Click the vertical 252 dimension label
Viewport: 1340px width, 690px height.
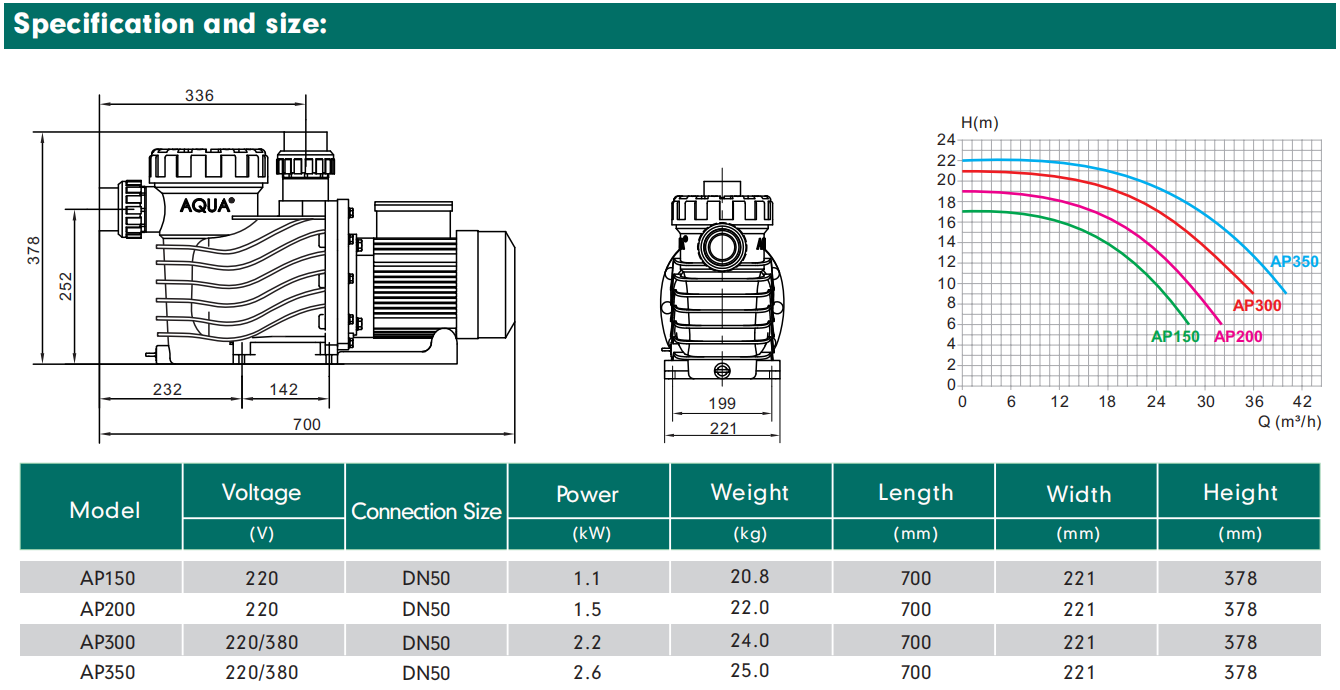coord(67,289)
